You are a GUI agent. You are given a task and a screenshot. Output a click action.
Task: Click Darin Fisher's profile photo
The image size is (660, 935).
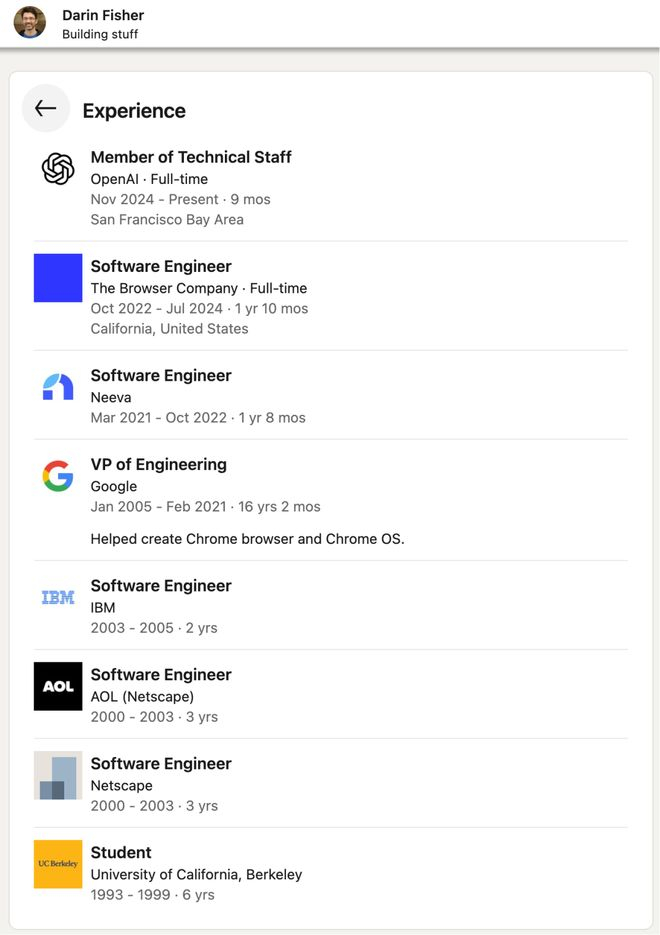coord(30,22)
